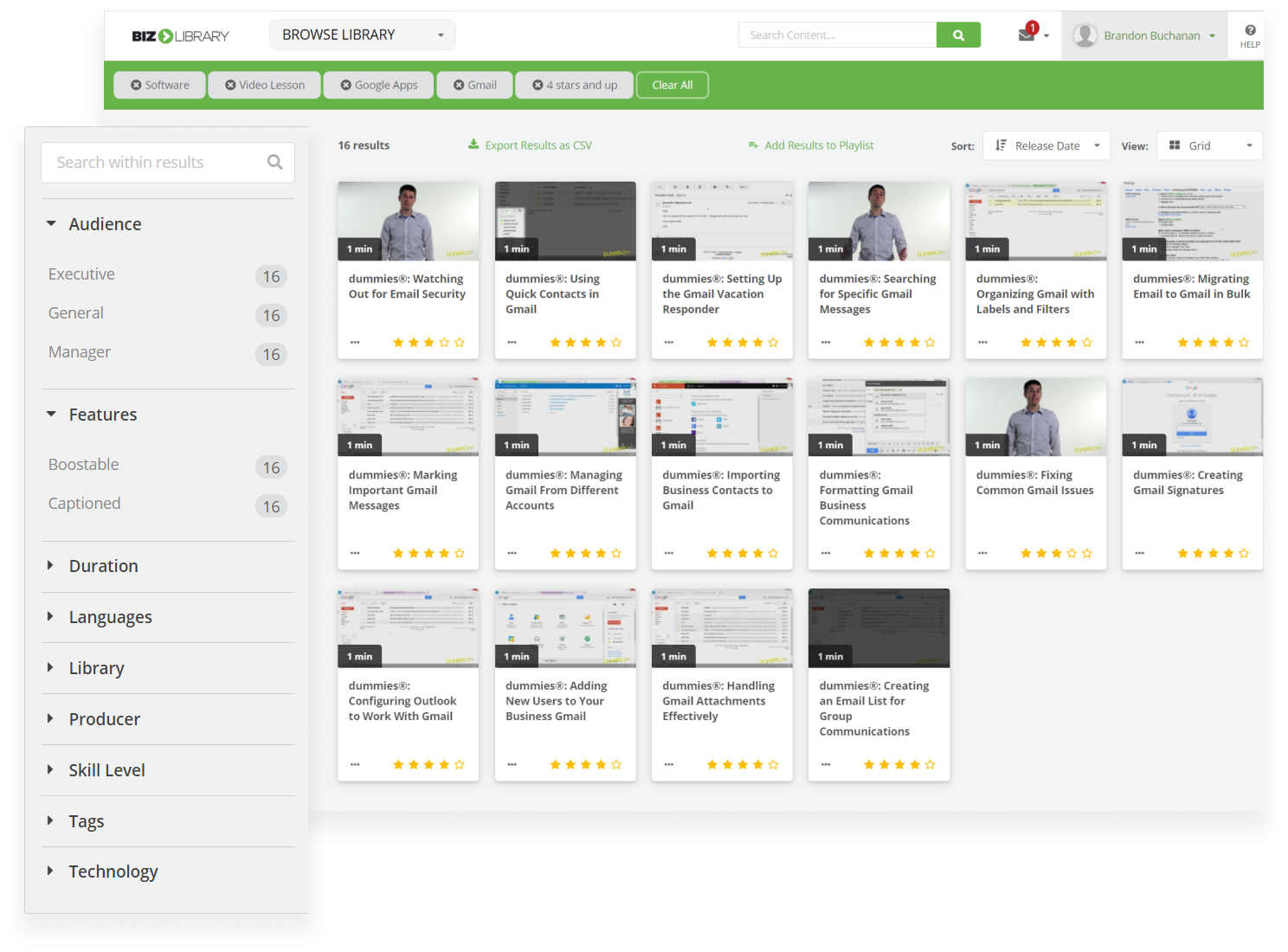
Task: Expand the Skill Level filter section
Action: point(50,769)
